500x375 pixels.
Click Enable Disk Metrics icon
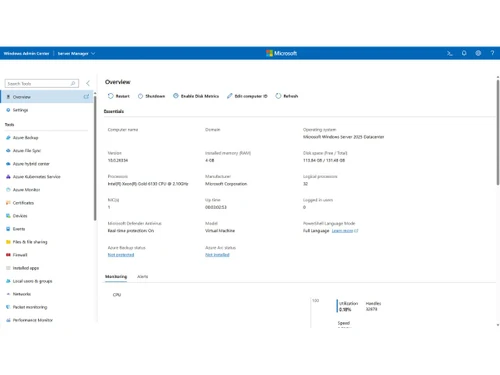pyautogui.click(x=176, y=96)
